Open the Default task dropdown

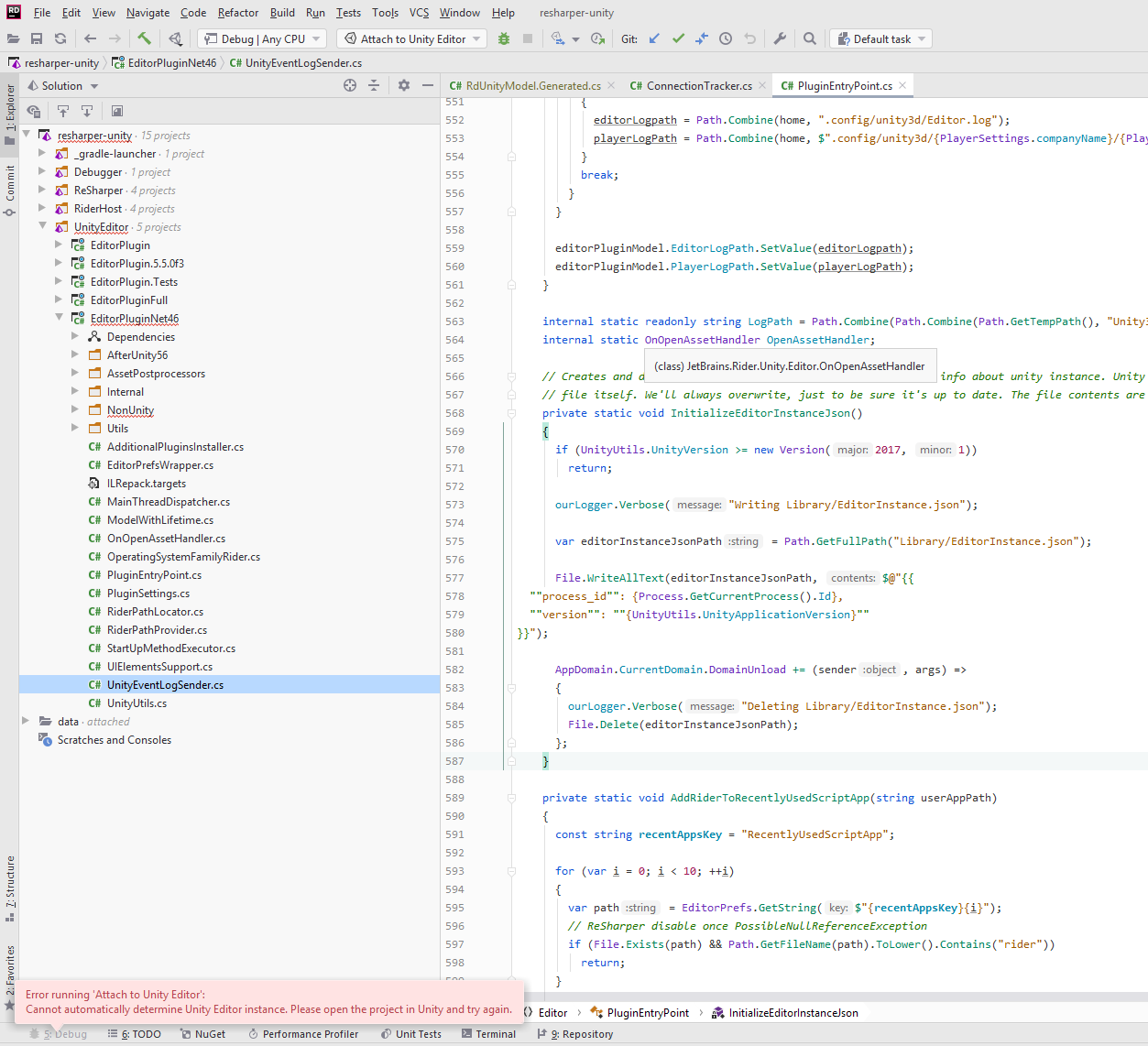point(880,38)
